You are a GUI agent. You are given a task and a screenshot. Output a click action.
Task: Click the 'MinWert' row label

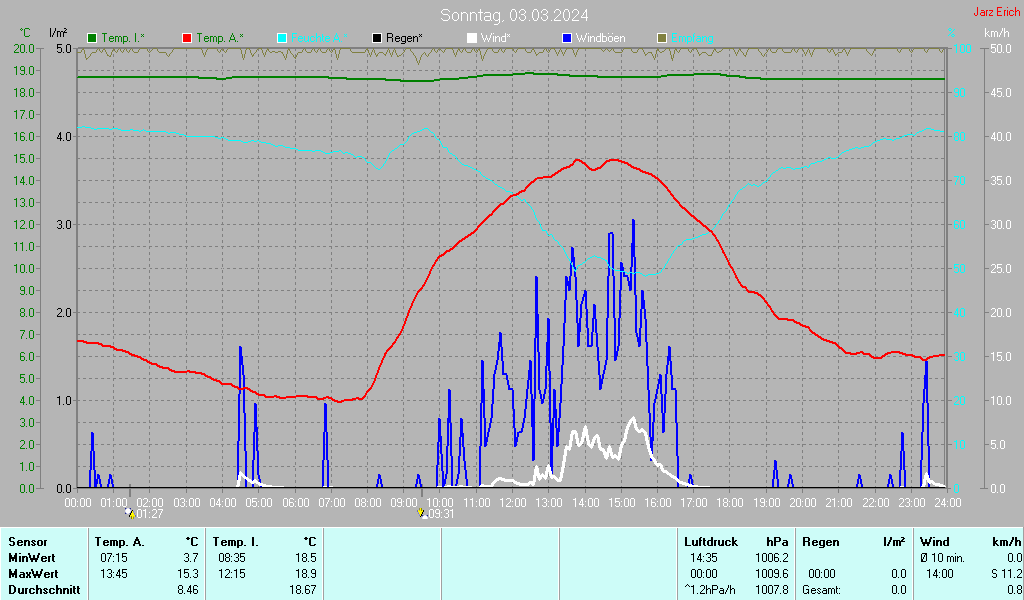pyautogui.click(x=31, y=558)
